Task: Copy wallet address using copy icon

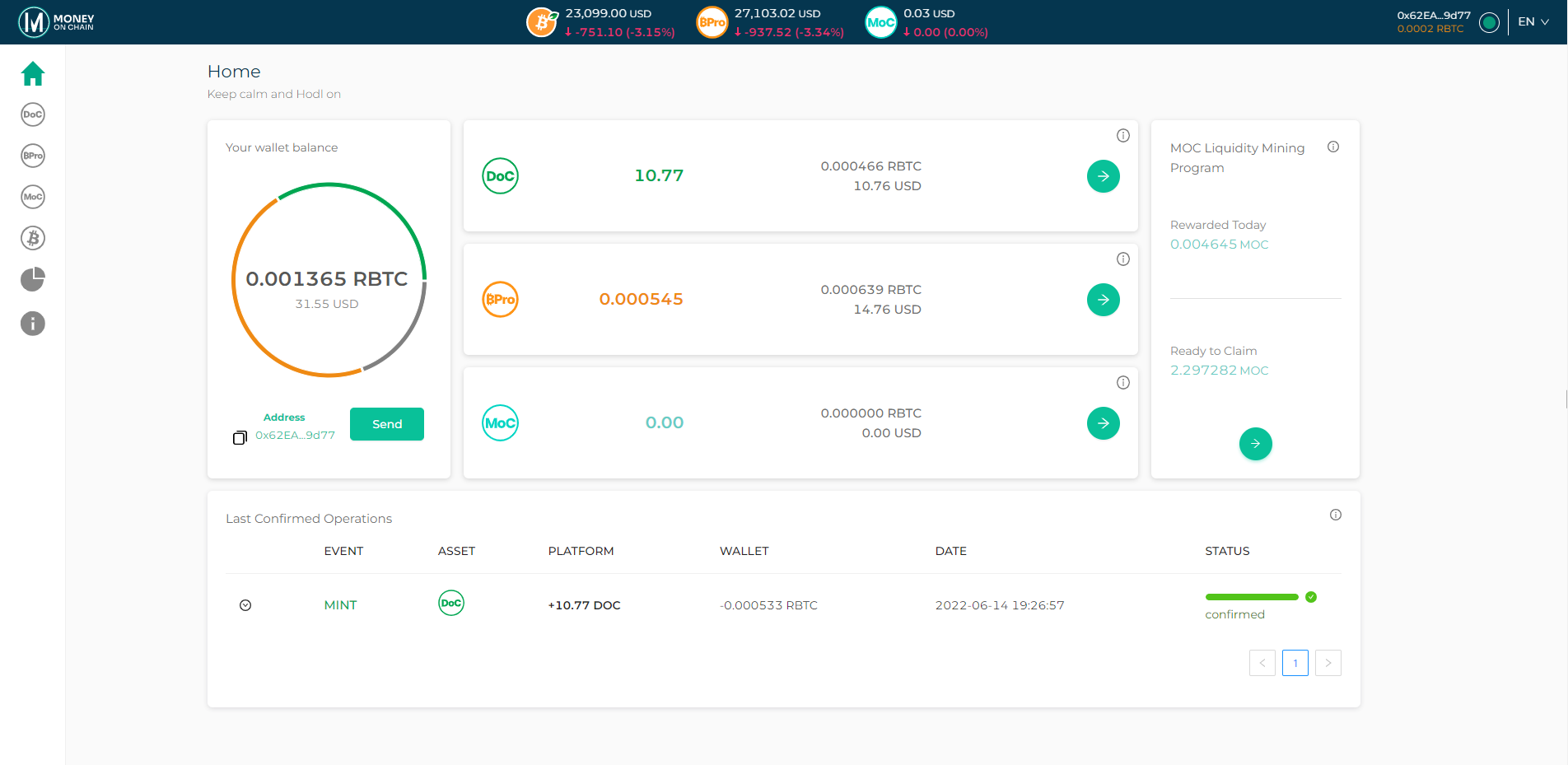Action: pyautogui.click(x=240, y=437)
